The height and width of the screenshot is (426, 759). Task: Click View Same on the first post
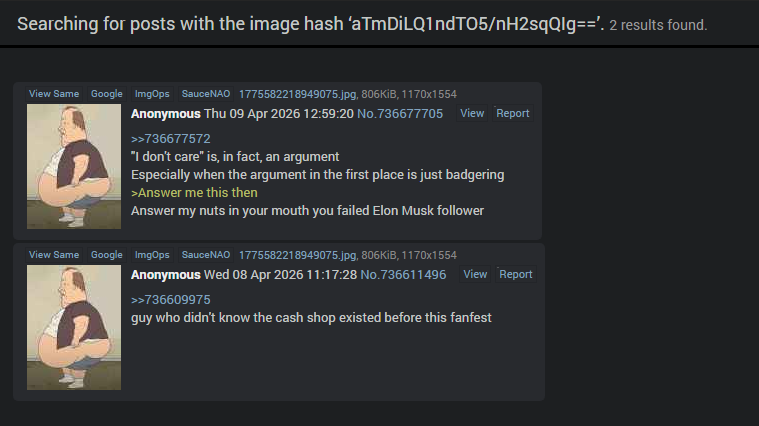click(x=54, y=94)
